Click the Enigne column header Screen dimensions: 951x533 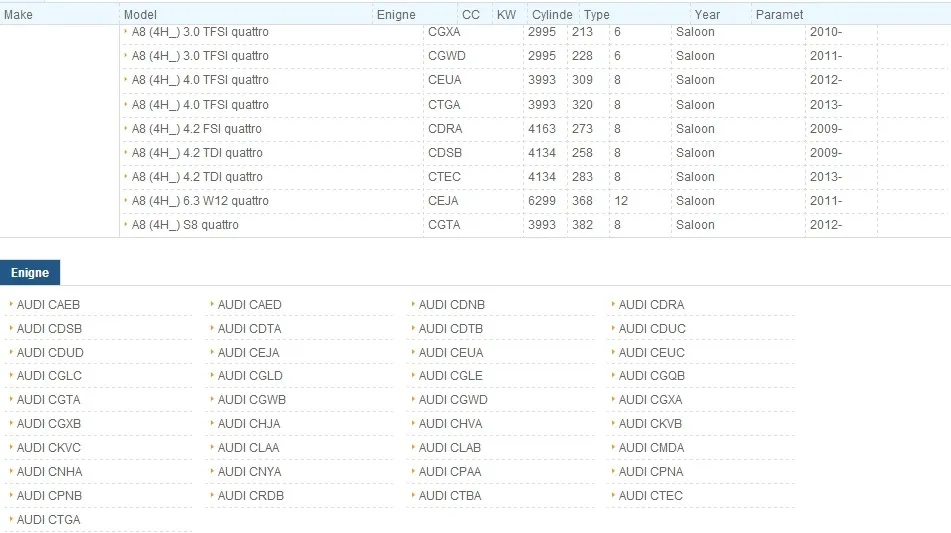[x=396, y=15]
